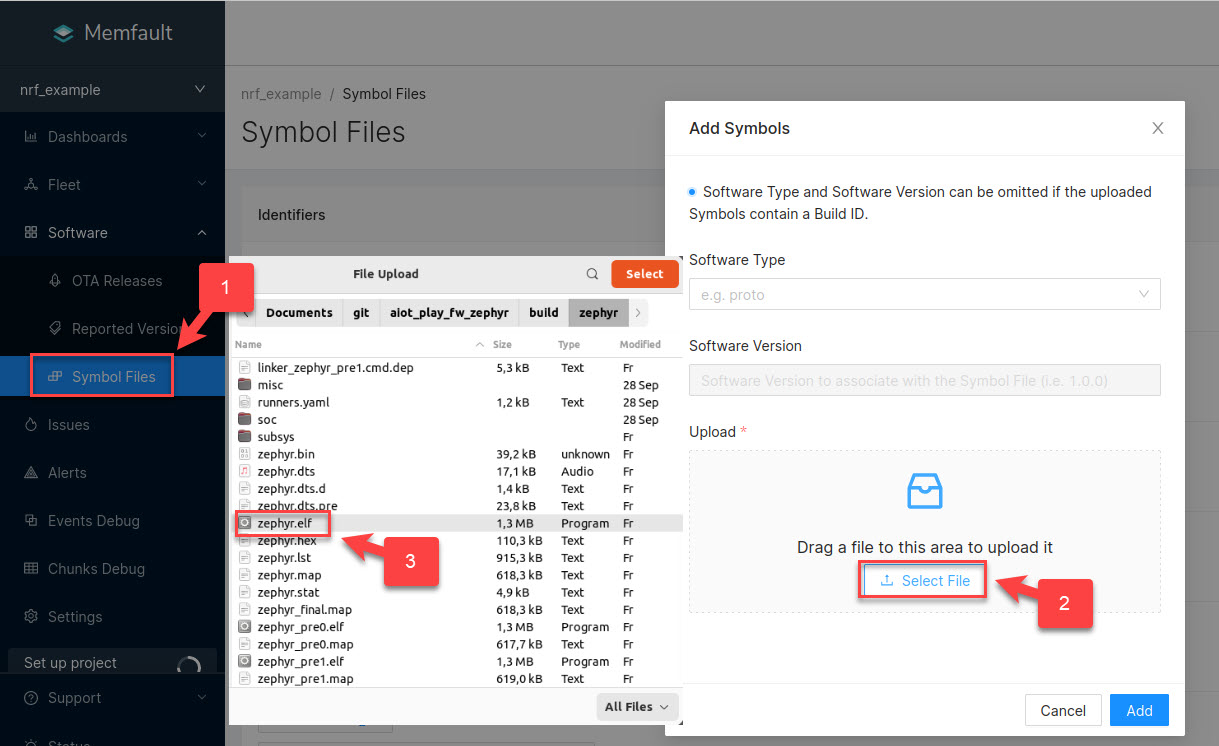
Task: Sort files by Size column
Action: click(502, 344)
